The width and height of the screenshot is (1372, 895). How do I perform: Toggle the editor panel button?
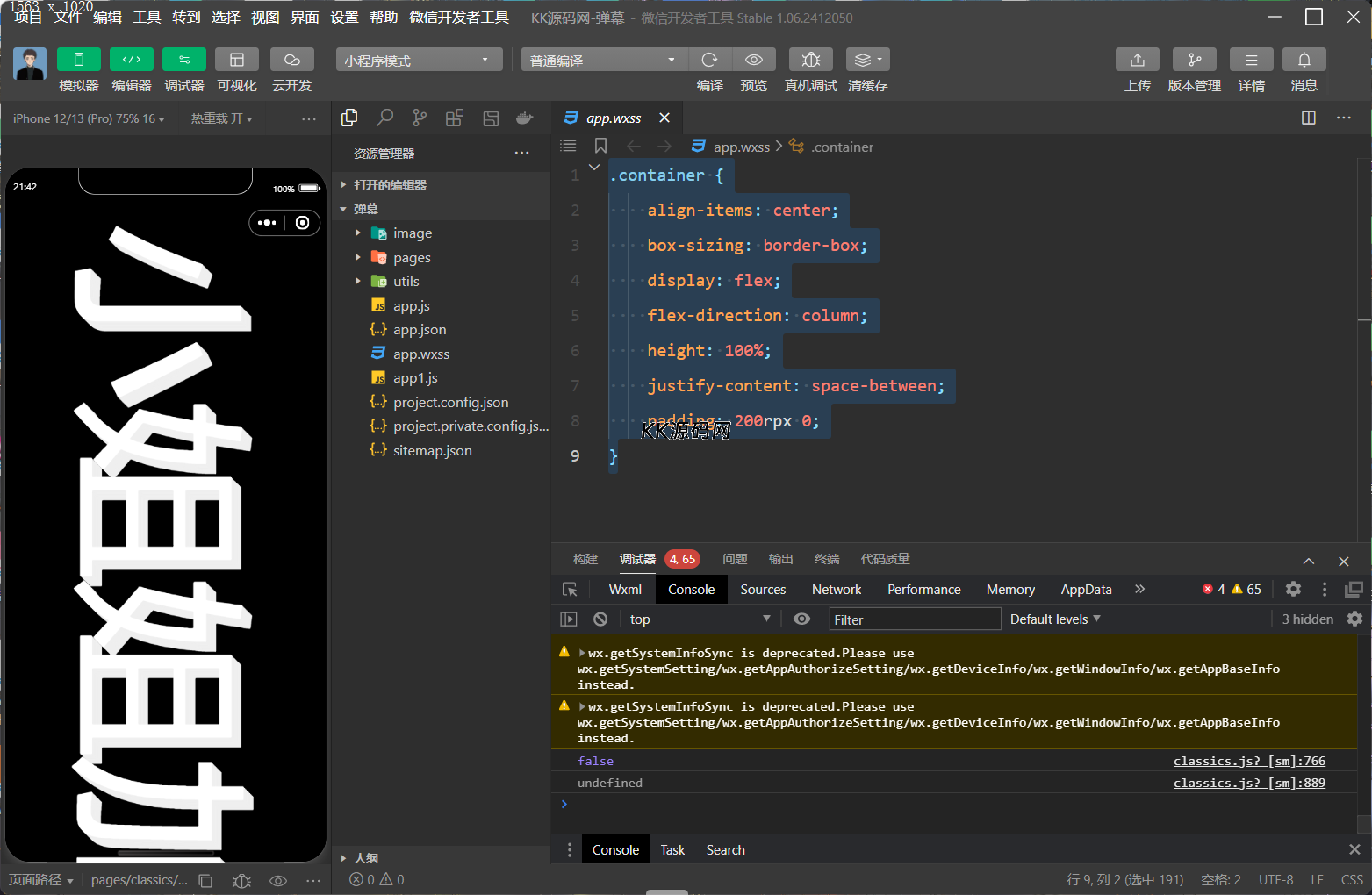click(x=132, y=60)
